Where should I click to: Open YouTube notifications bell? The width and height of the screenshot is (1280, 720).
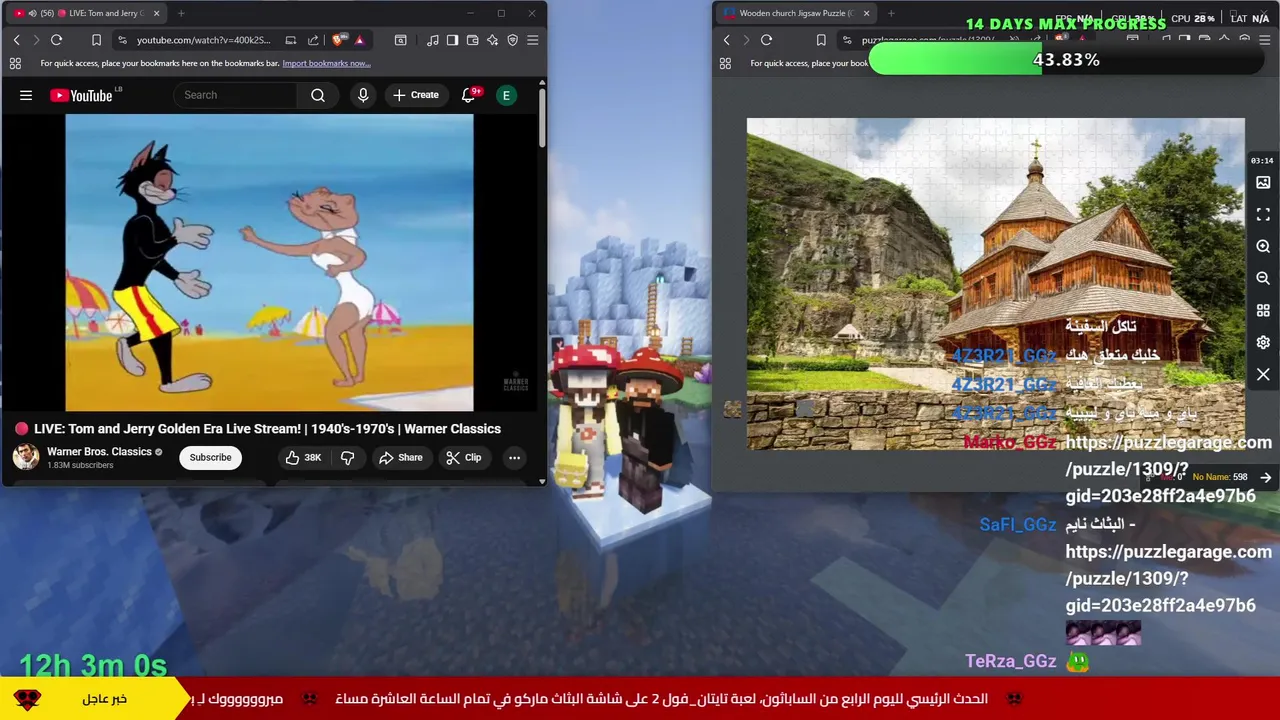click(x=469, y=95)
